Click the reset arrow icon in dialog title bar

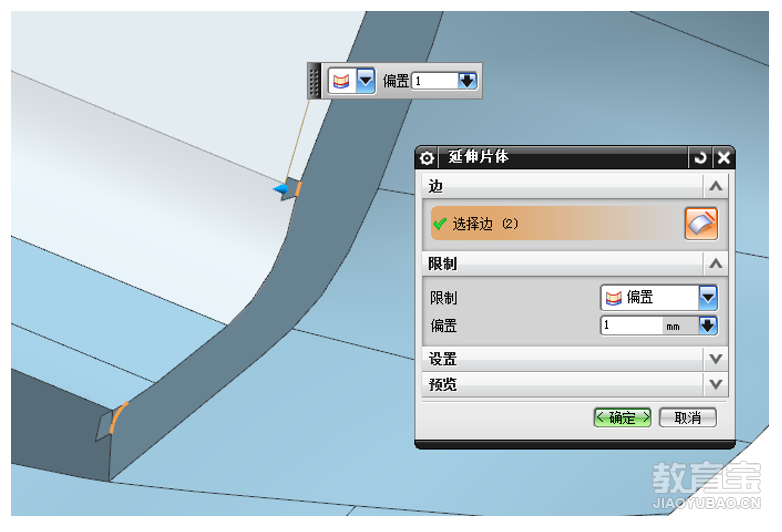coord(700,158)
